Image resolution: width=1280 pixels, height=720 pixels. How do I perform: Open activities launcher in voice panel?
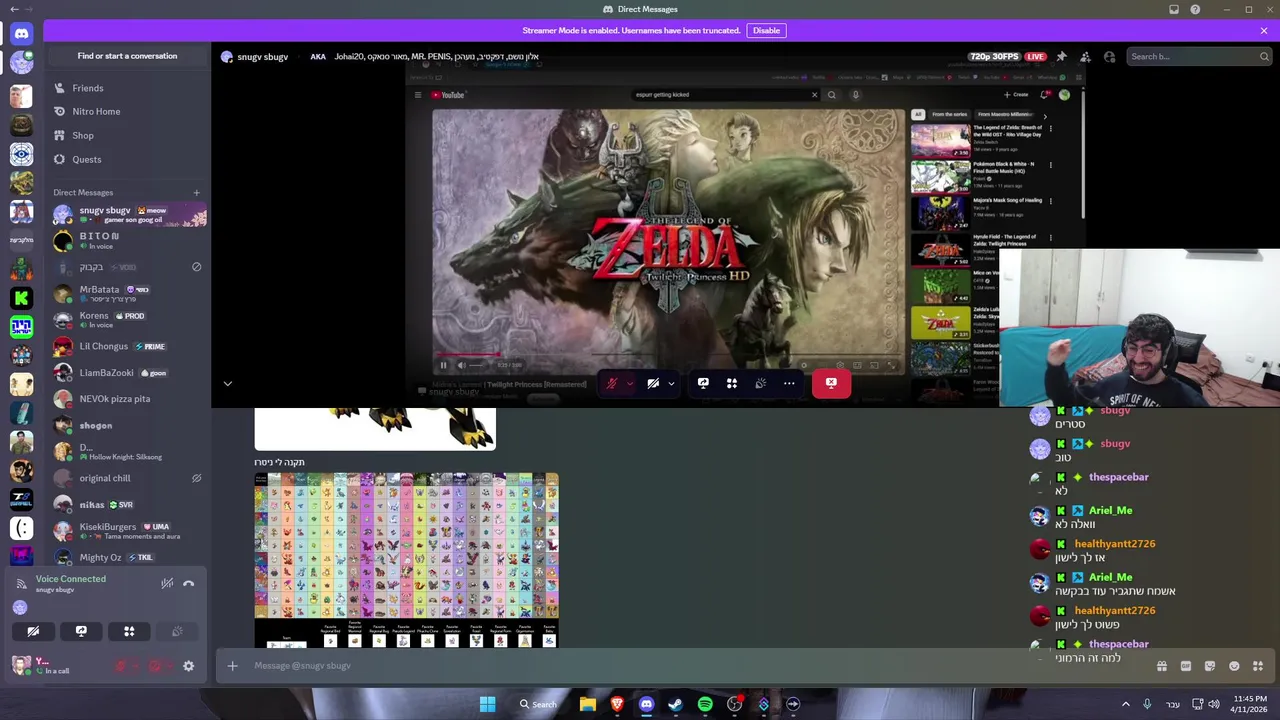[x=129, y=631]
